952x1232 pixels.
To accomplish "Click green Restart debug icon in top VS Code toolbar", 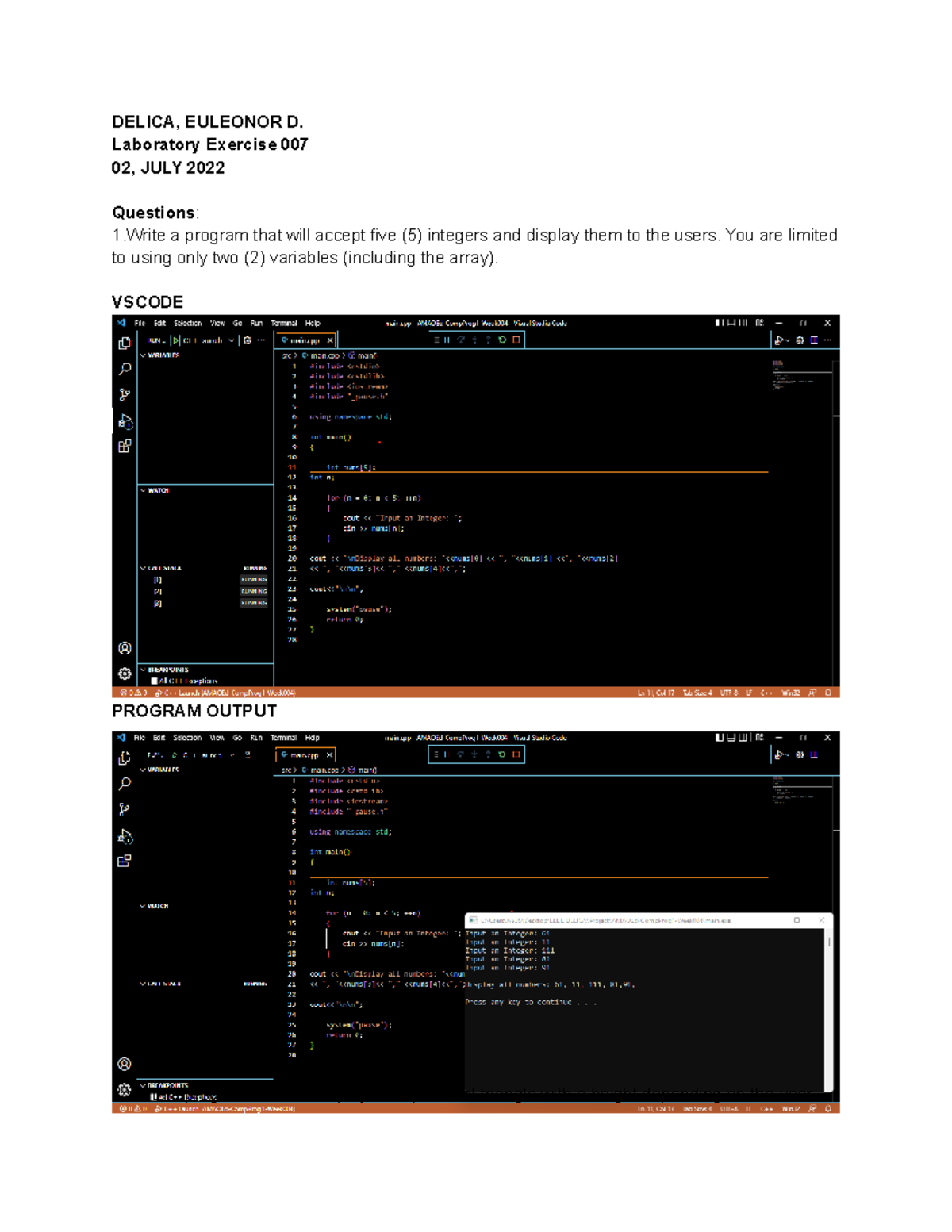I will point(502,340).
